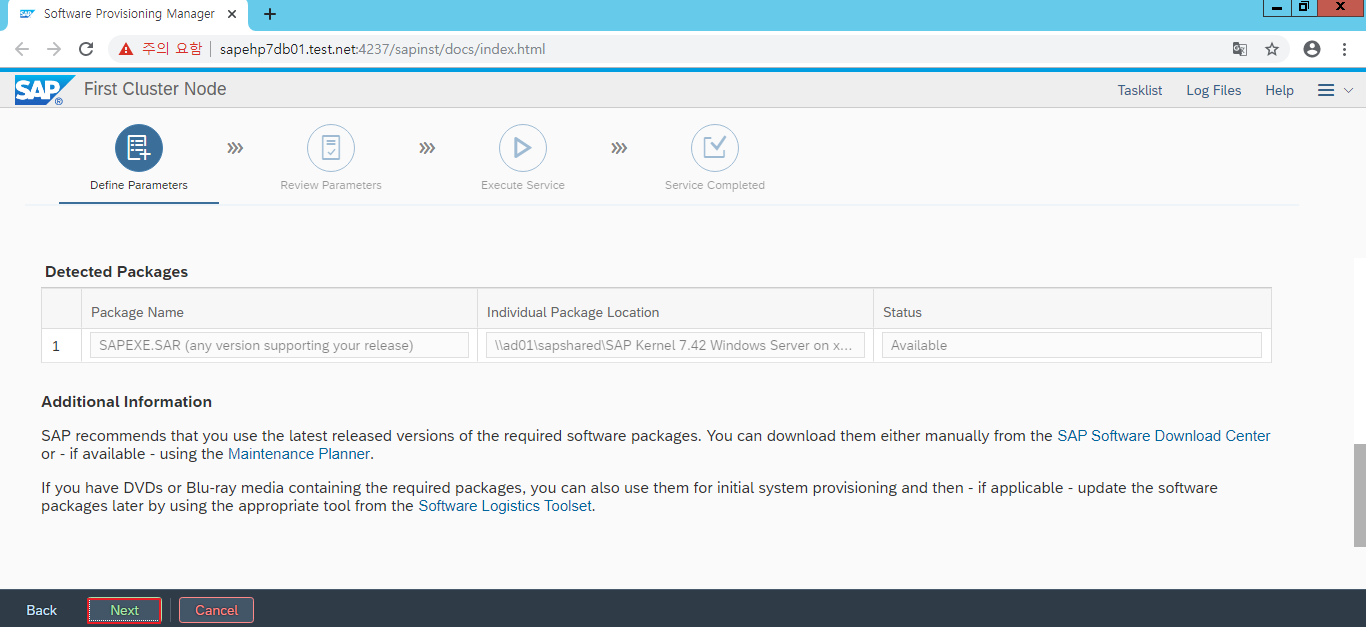Viewport: 1366px width, 627px height.
Task: Click browser back arrow
Action: point(22,49)
